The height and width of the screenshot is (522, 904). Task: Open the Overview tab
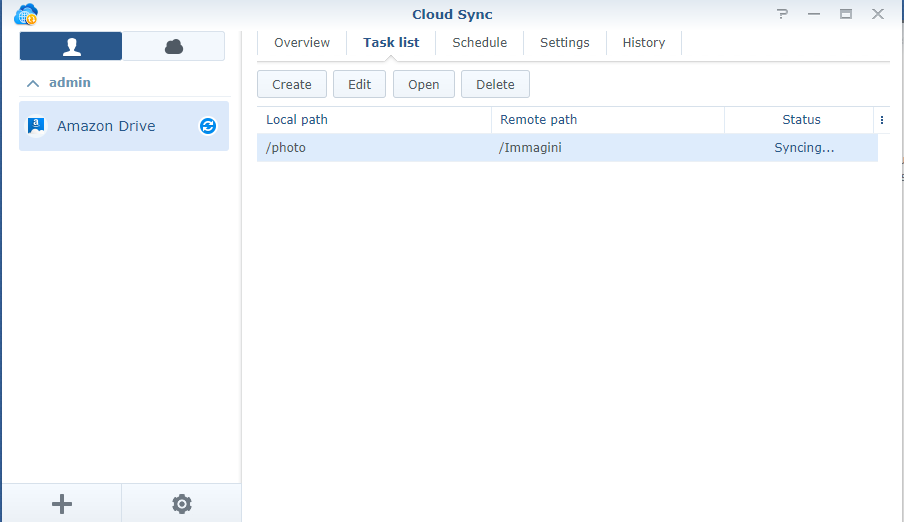[302, 43]
